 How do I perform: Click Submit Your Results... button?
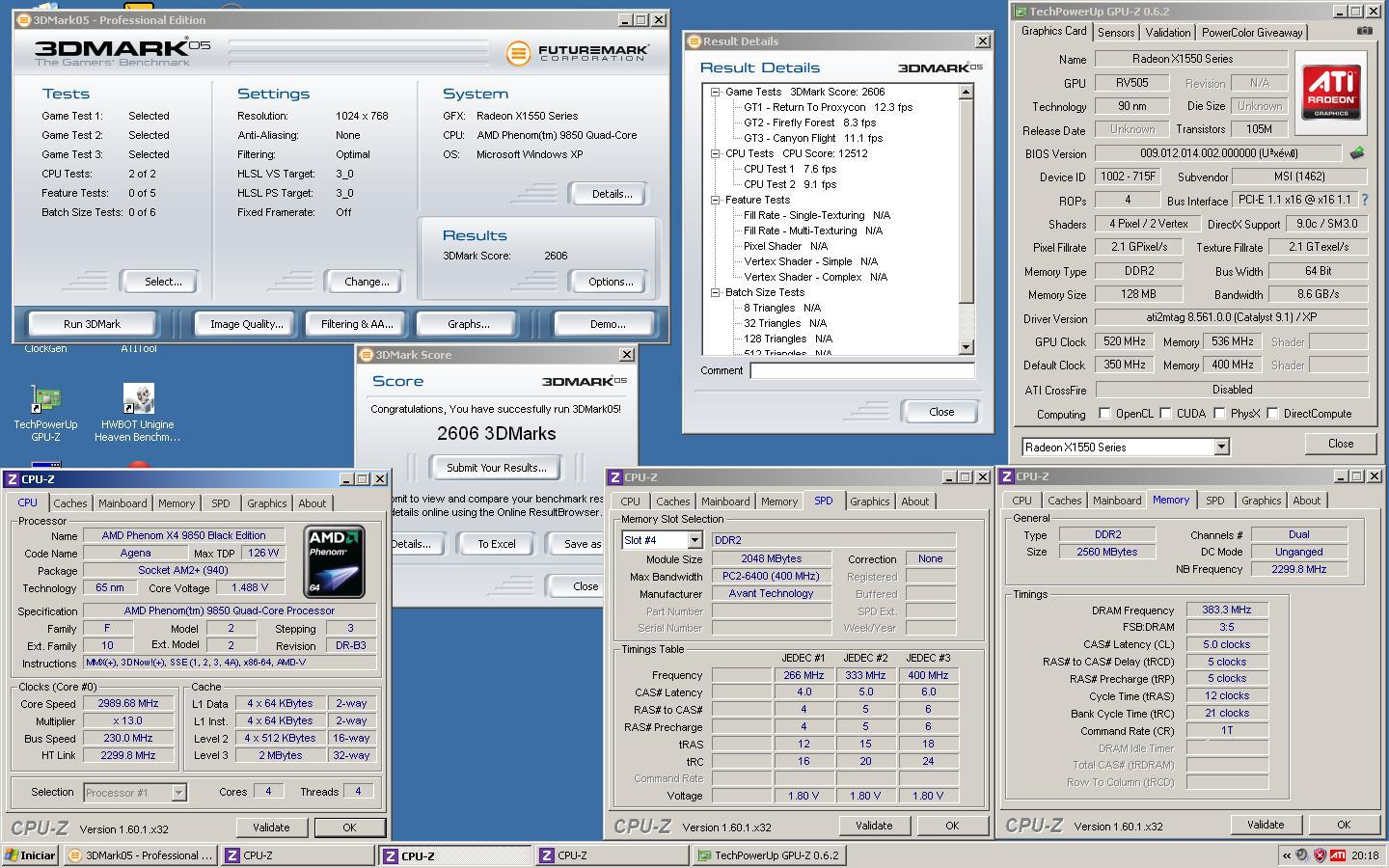[x=497, y=467]
